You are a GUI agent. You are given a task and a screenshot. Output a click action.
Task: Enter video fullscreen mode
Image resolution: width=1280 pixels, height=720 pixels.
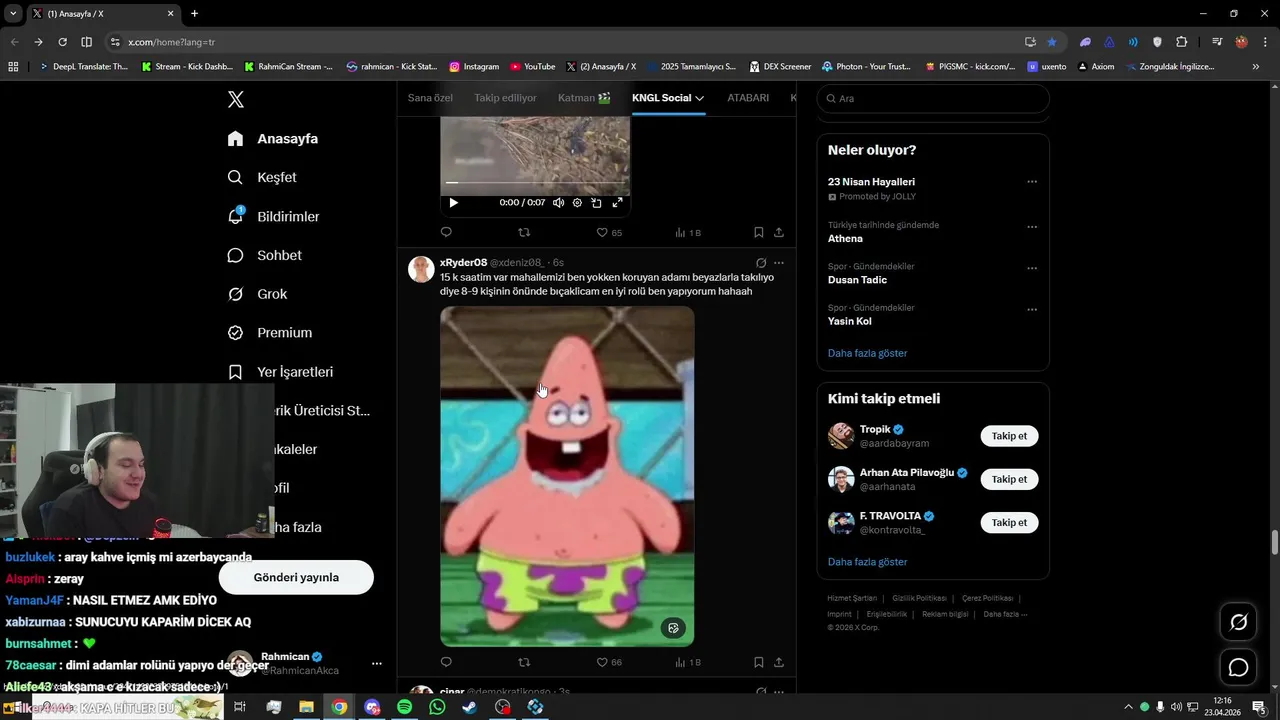(617, 202)
